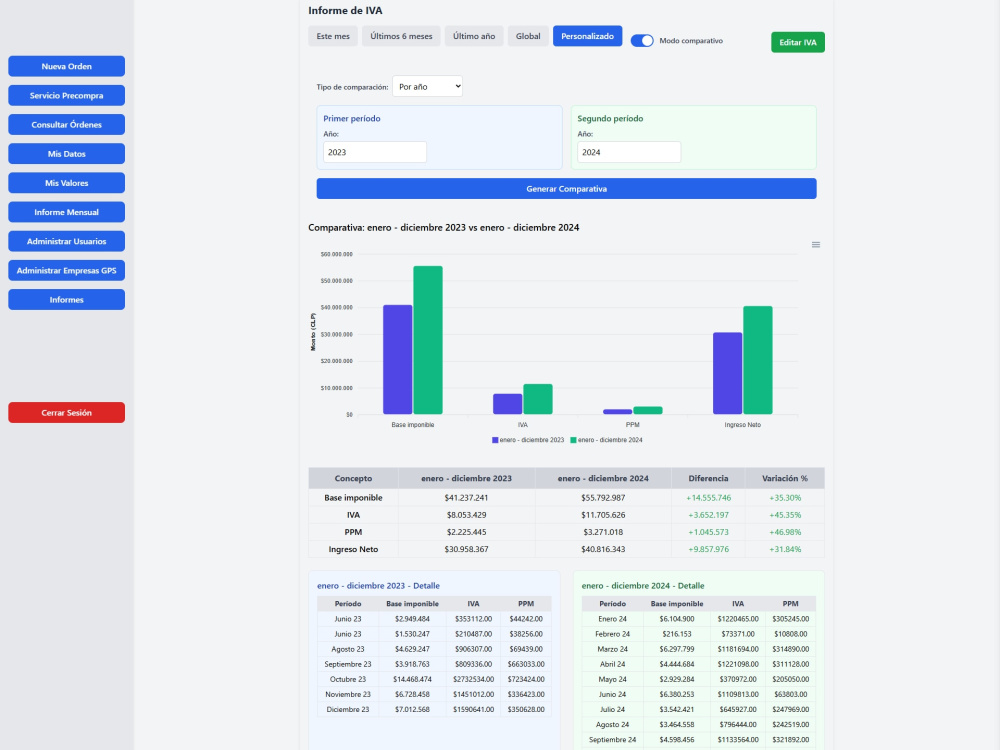Select the Este mes tab
Image resolution: width=1000 pixels, height=750 pixels.
[x=333, y=36]
